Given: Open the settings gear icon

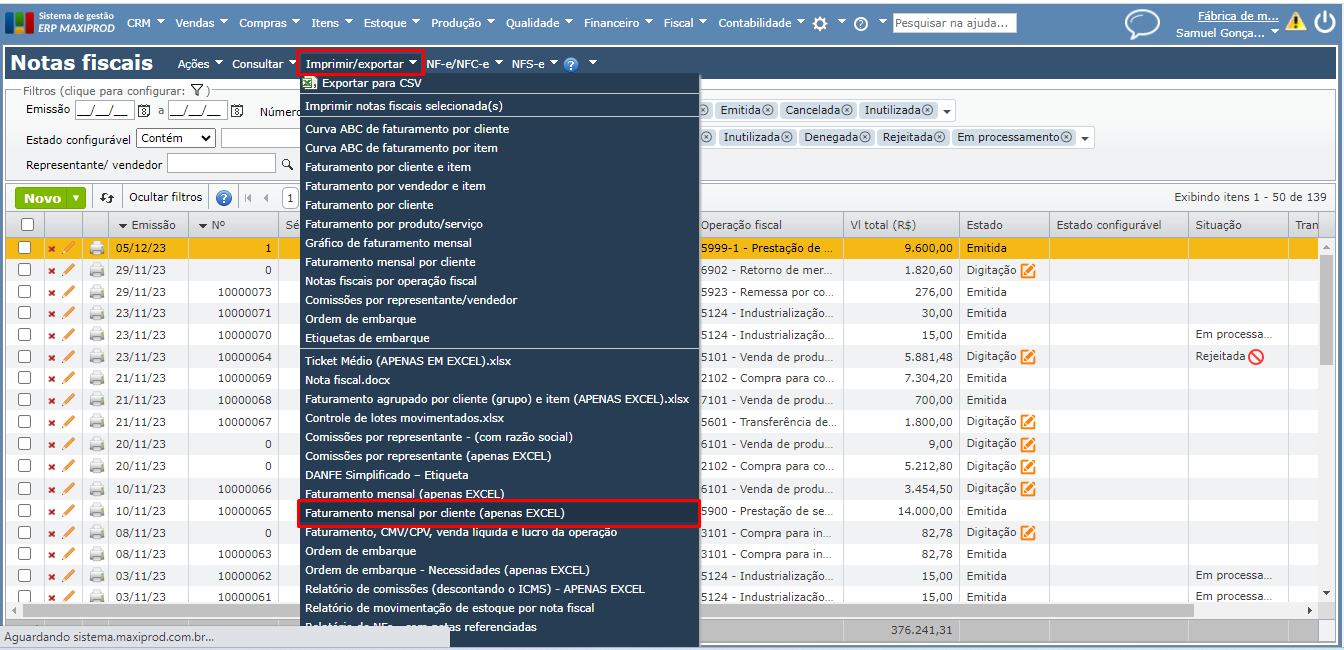Looking at the screenshot, I should 820,23.
